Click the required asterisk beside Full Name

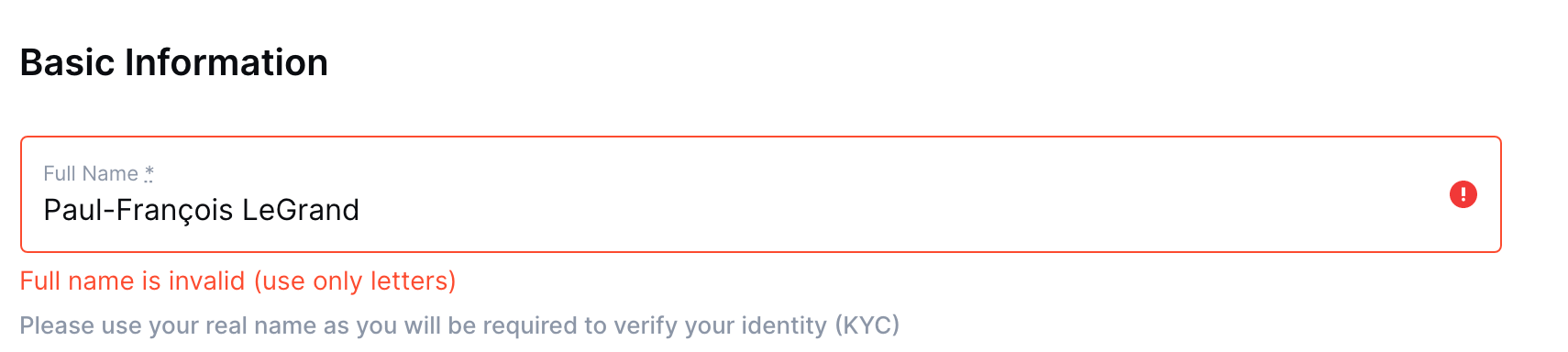click(x=149, y=172)
